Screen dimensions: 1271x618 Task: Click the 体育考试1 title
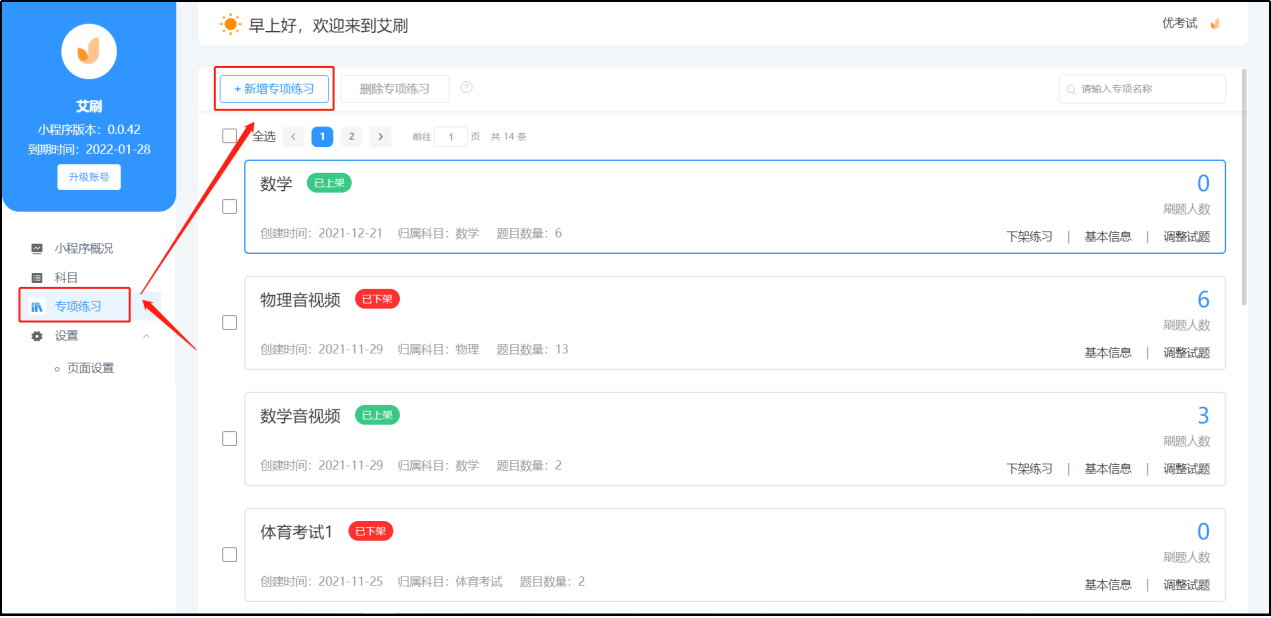296,532
